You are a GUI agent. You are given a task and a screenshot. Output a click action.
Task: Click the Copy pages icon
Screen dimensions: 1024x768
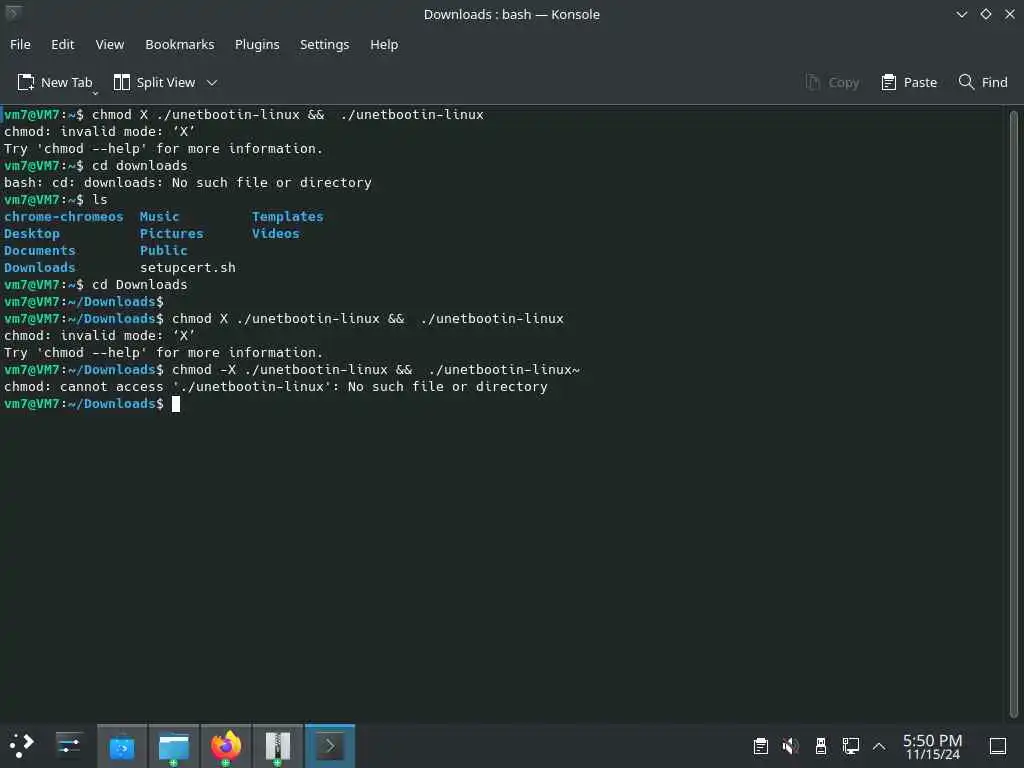coord(812,82)
